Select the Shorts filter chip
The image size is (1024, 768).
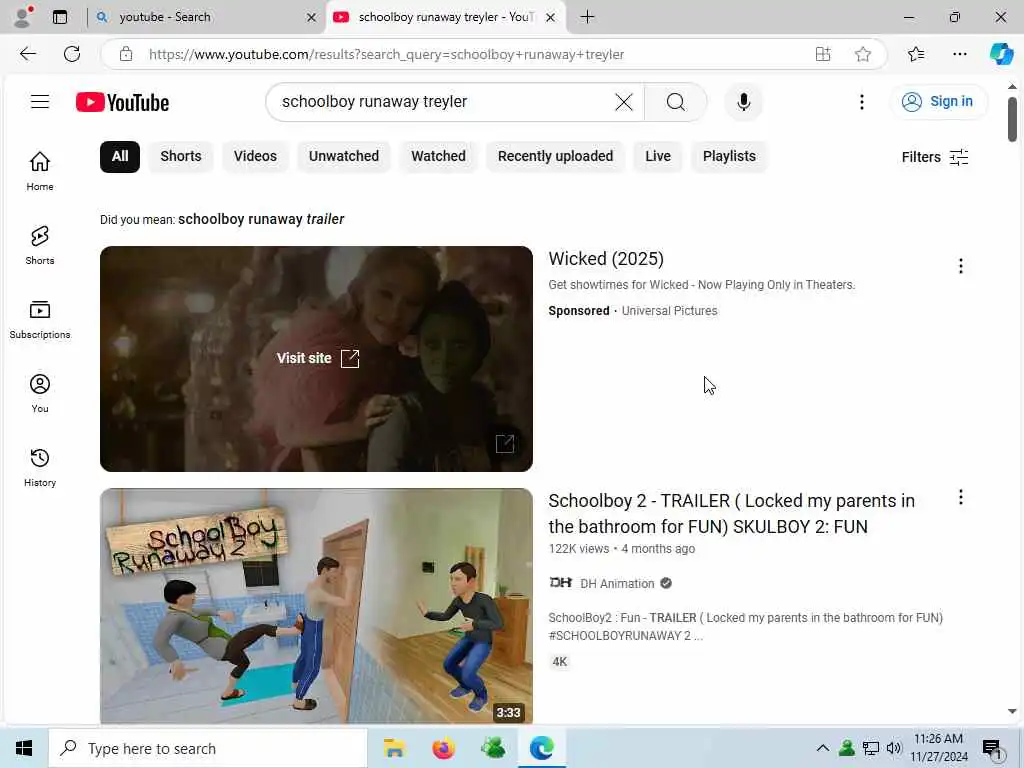coord(181,157)
